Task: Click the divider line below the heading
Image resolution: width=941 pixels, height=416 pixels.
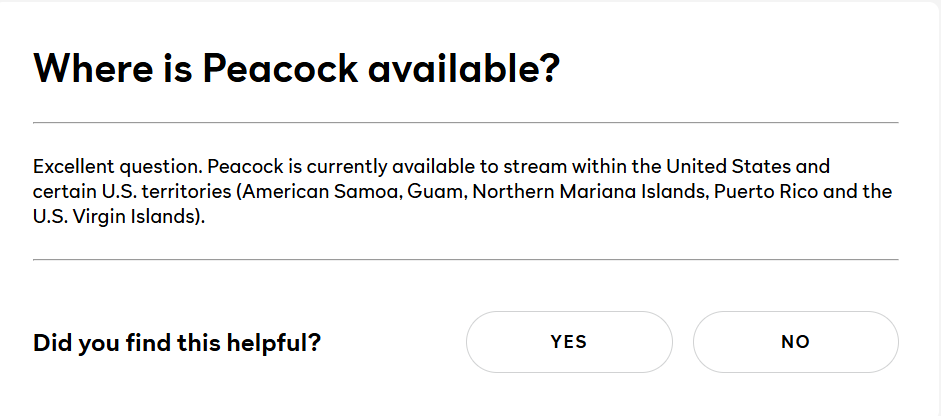Action: click(466, 122)
